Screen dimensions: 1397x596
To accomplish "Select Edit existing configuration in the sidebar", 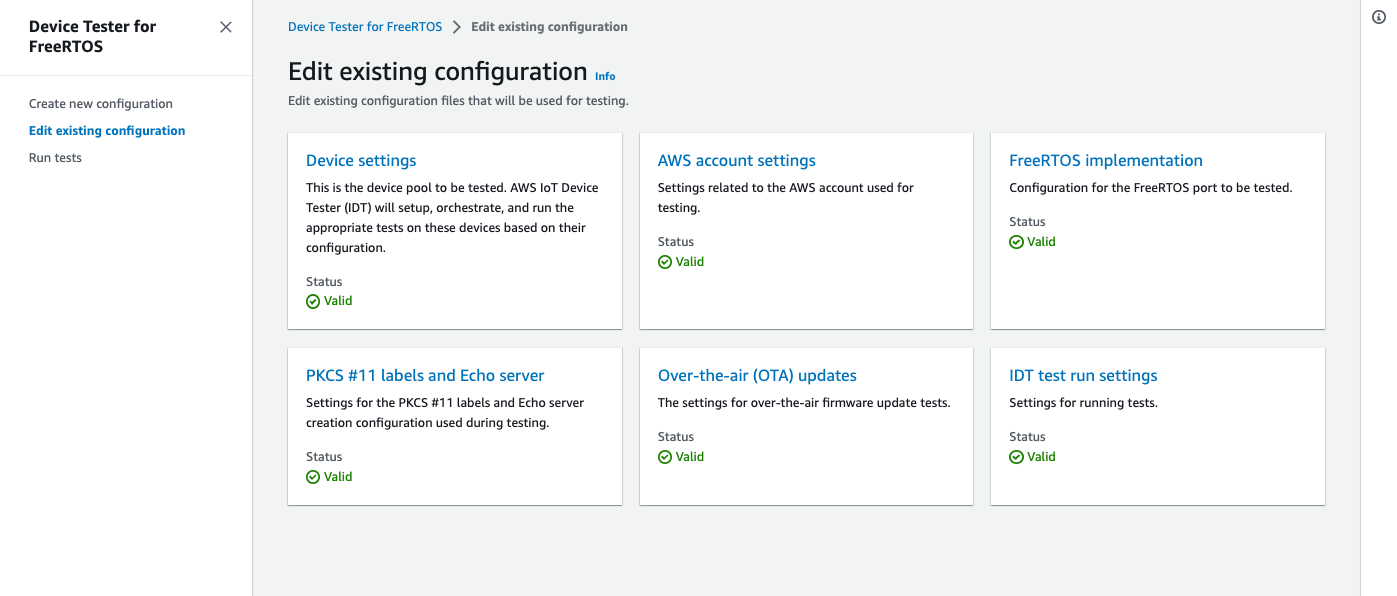I will (107, 130).
